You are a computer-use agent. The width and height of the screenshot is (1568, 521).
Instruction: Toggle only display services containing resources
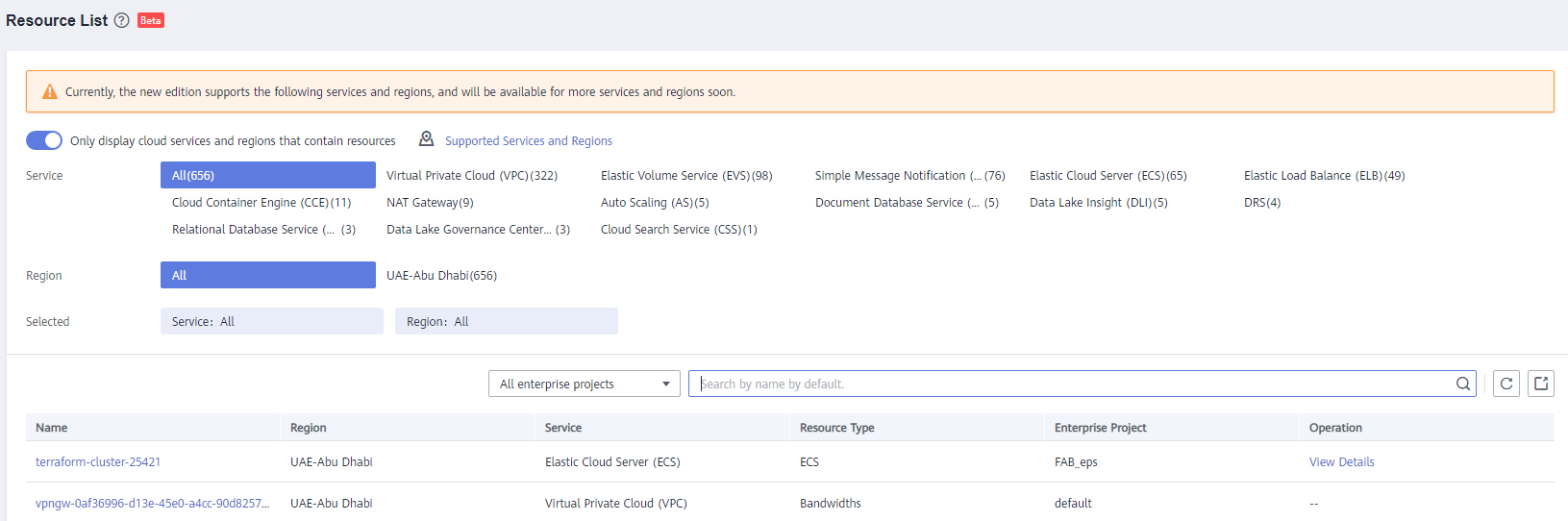tap(44, 140)
